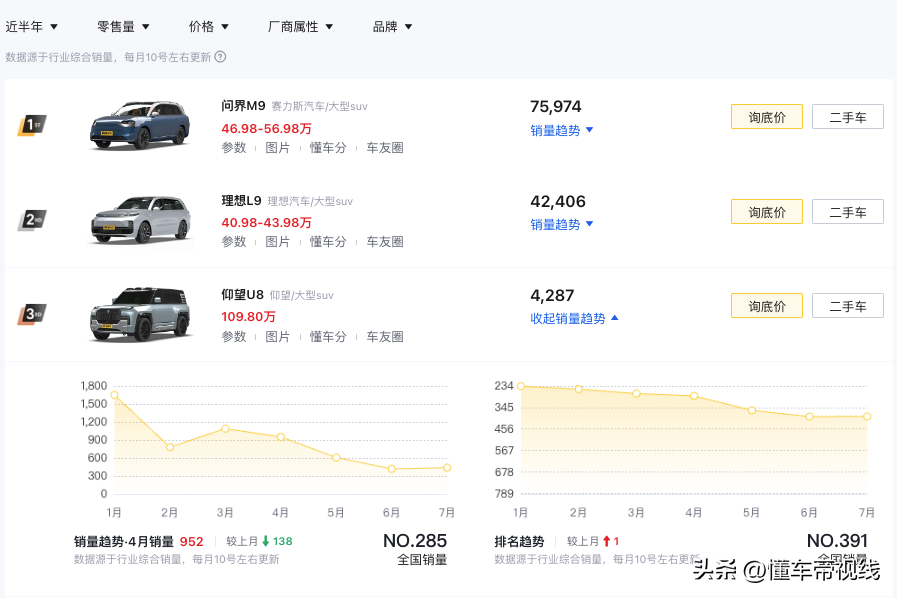897x598 pixels.
Task: Click the number 1 ranking badge
Action: tap(34, 117)
